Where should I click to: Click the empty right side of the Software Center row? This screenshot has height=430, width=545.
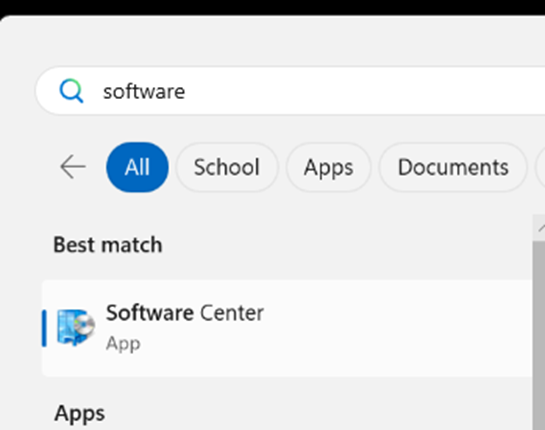(400, 328)
